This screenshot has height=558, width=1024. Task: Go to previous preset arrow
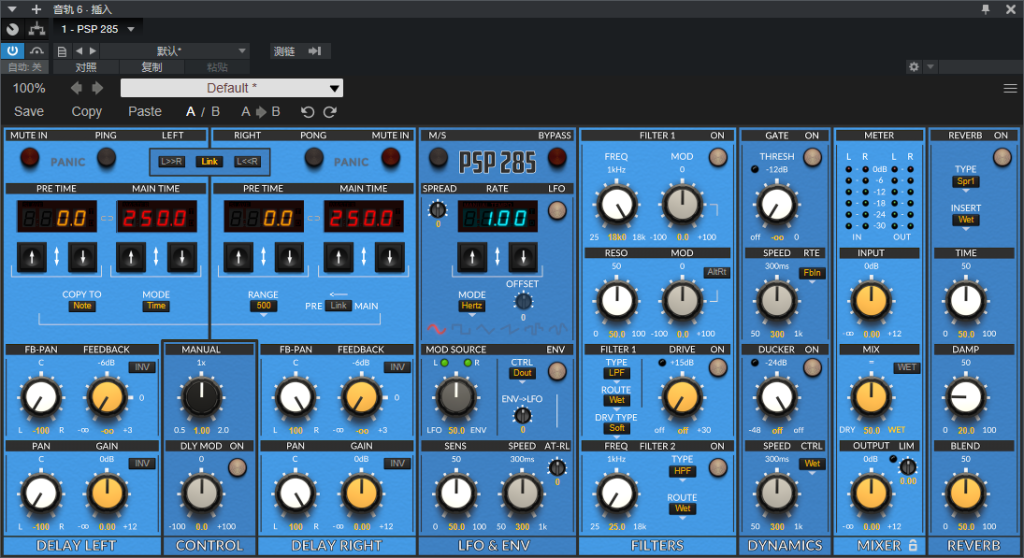pyautogui.click(x=76, y=88)
